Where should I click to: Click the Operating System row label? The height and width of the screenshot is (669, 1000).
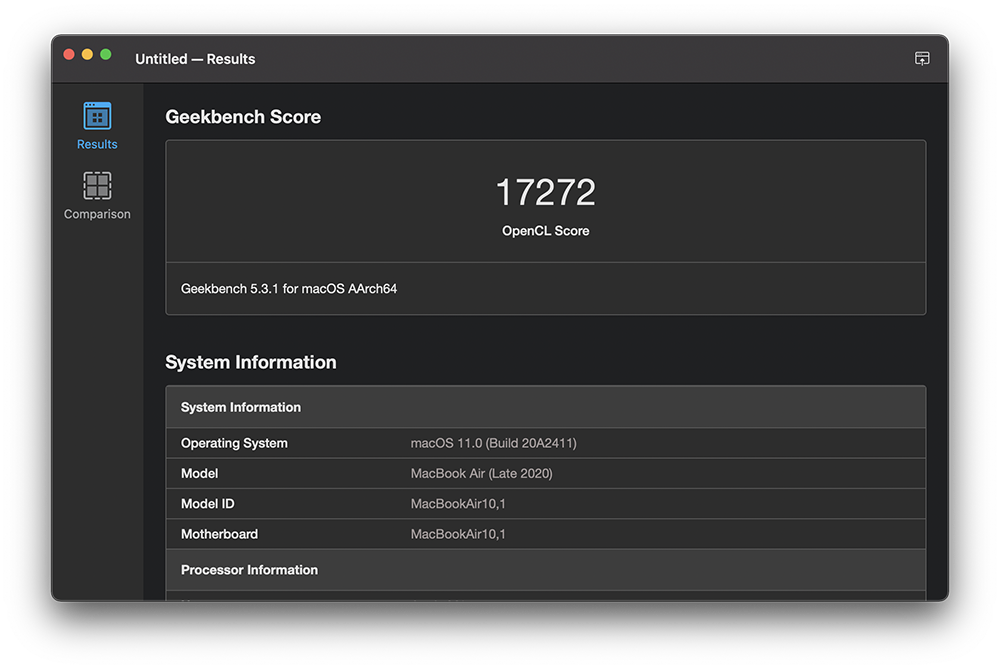(x=234, y=443)
